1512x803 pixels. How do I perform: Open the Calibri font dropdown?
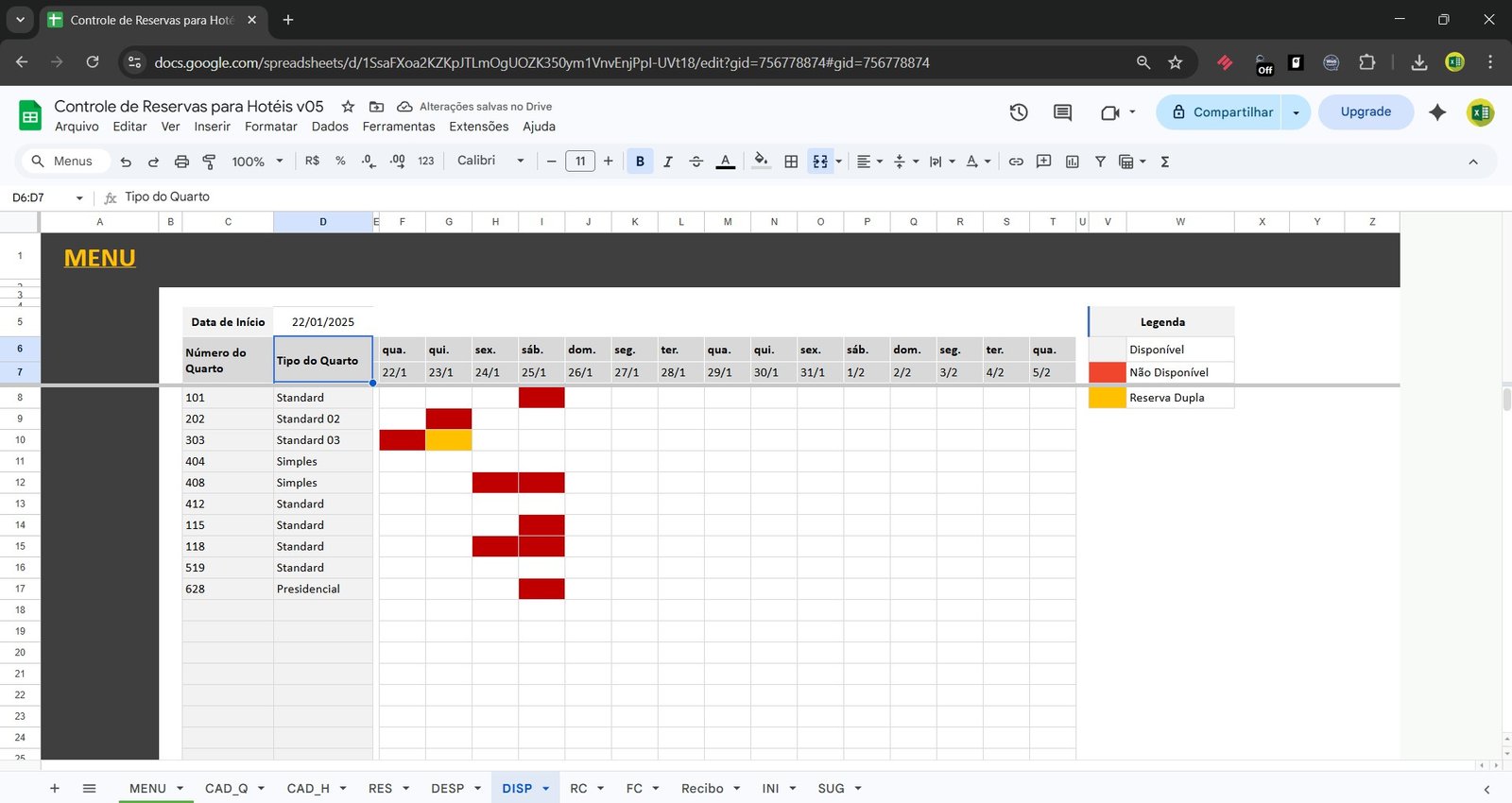(490, 162)
